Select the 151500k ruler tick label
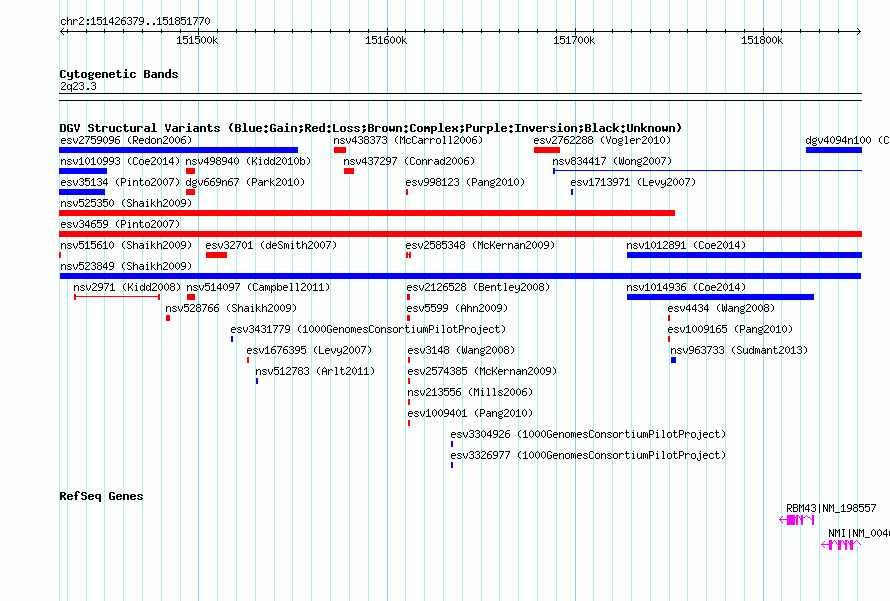This screenshot has height=601, width=890. (x=197, y=40)
